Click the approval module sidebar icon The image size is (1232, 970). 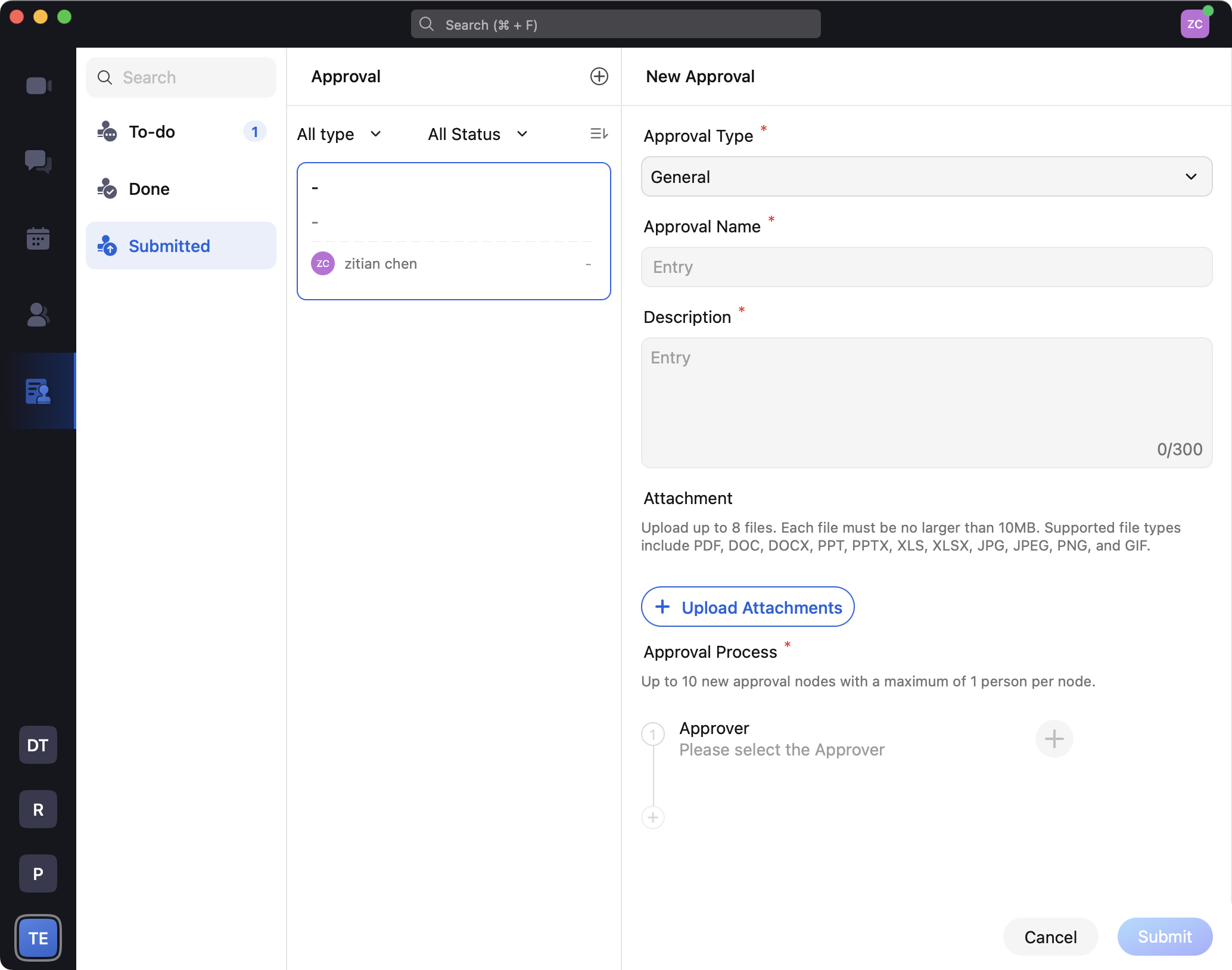[38, 391]
